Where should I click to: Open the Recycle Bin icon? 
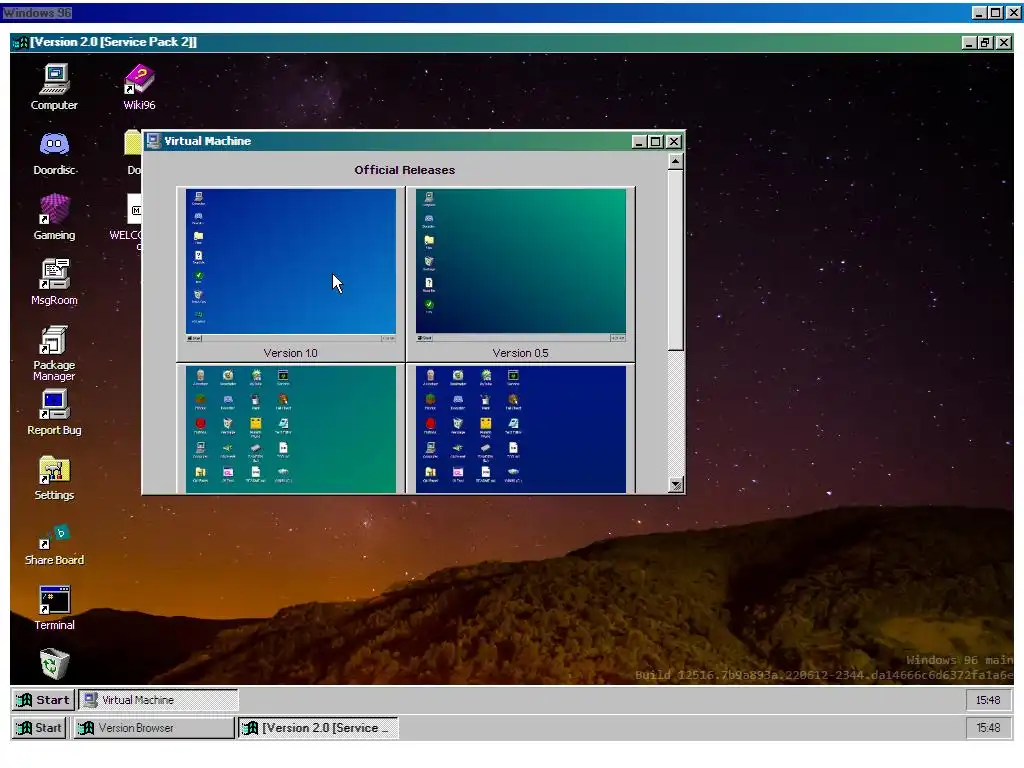click(54, 664)
